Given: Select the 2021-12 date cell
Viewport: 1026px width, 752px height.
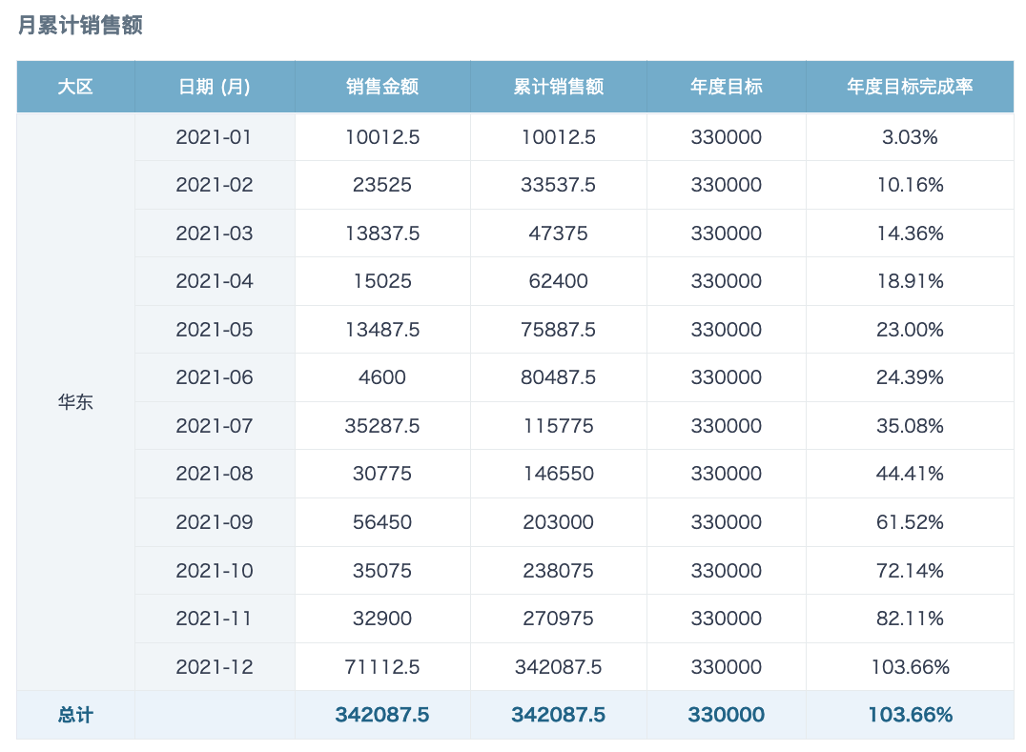Looking at the screenshot, I should click(x=215, y=666).
